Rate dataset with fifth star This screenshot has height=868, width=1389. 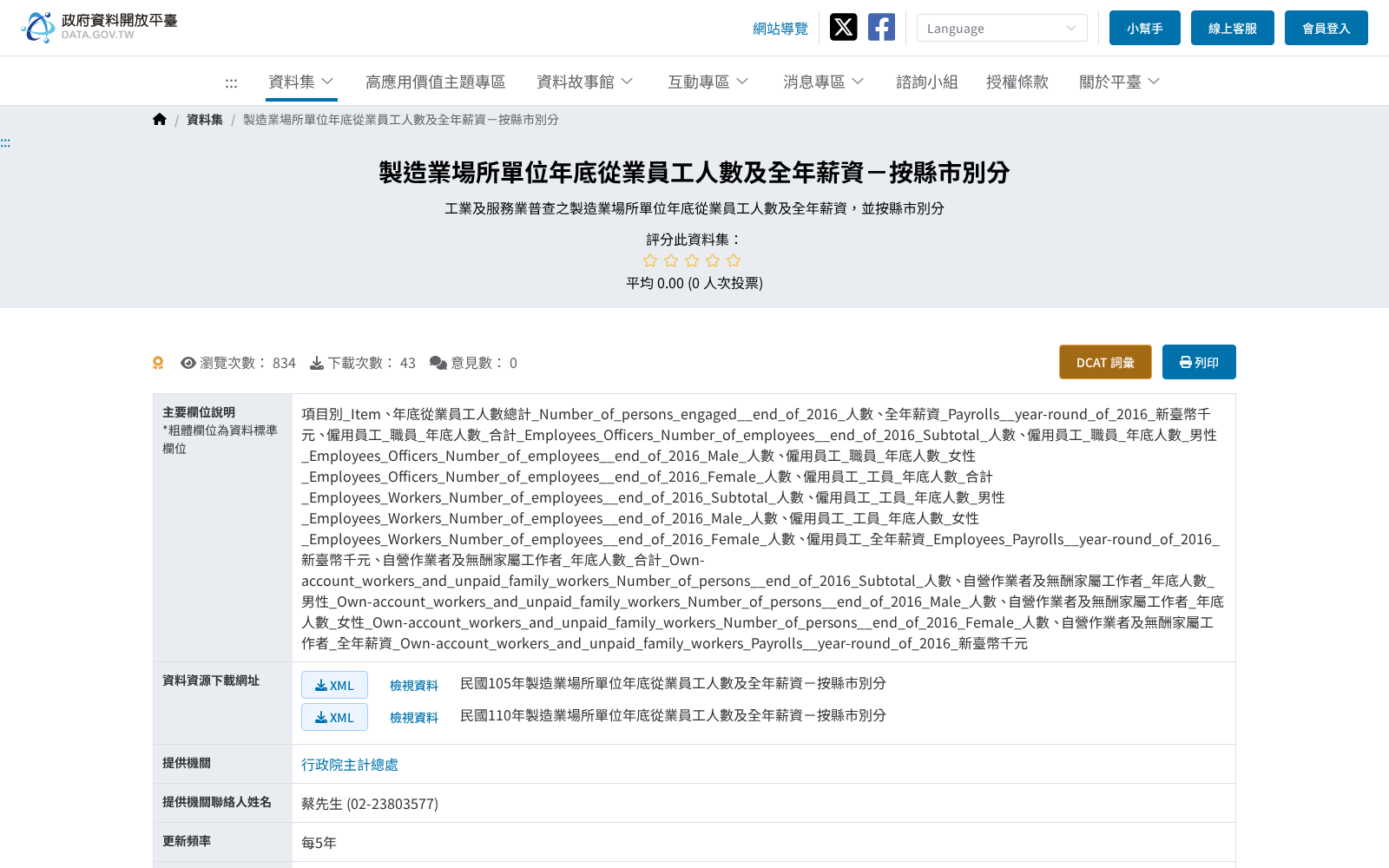734,260
